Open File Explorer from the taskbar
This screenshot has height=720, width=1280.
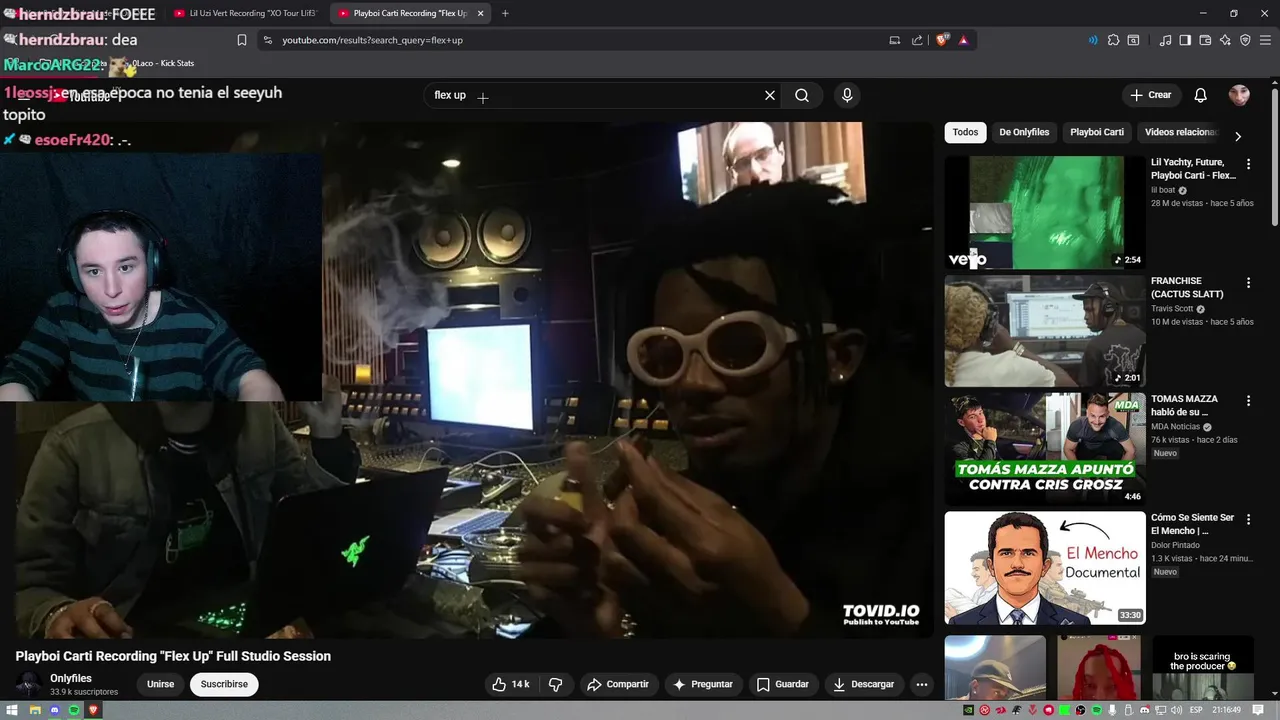[34, 710]
